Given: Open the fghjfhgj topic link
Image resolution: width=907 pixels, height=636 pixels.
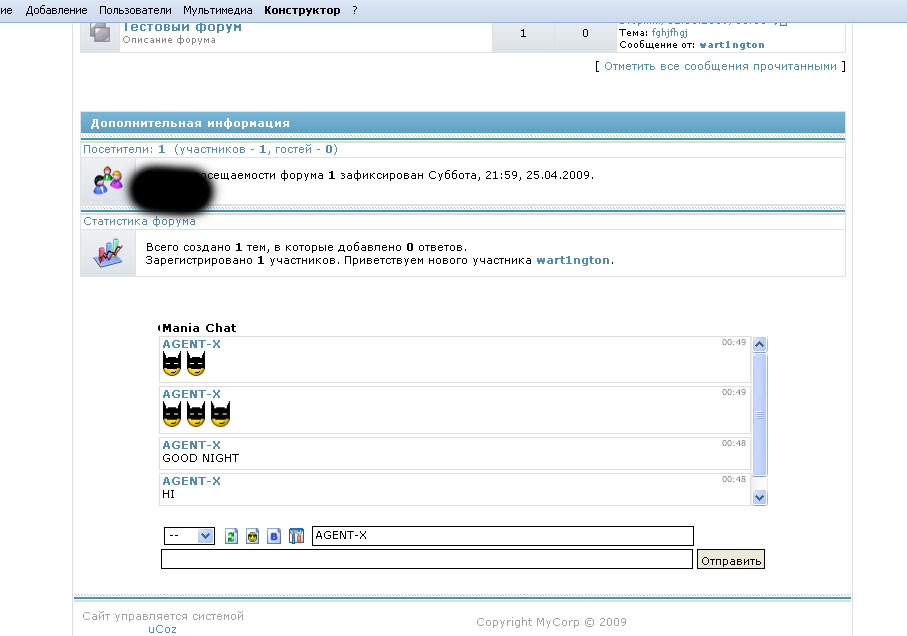Looking at the screenshot, I should click(669, 32).
